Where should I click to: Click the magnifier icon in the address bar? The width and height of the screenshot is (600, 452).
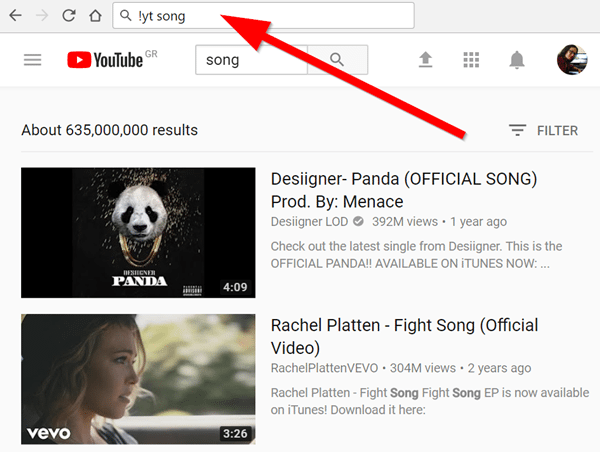pos(125,15)
